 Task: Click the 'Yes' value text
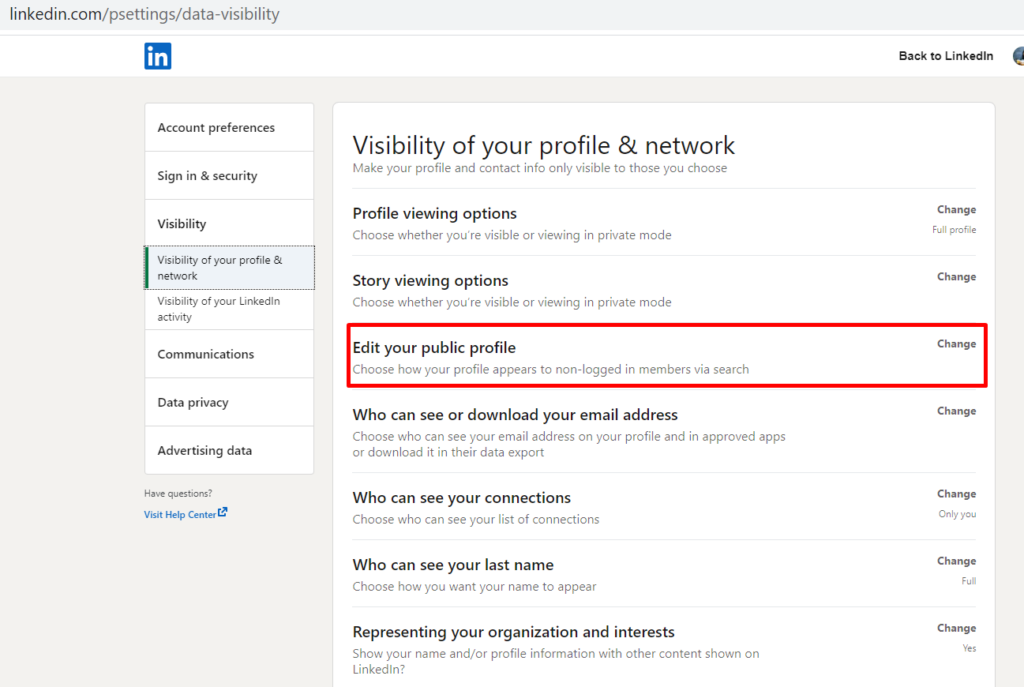tap(969, 648)
